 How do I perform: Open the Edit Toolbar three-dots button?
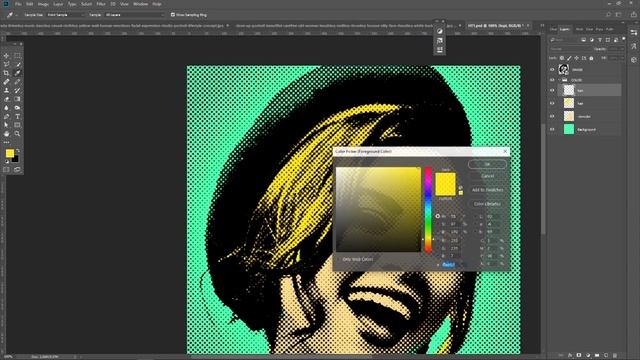[6, 142]
